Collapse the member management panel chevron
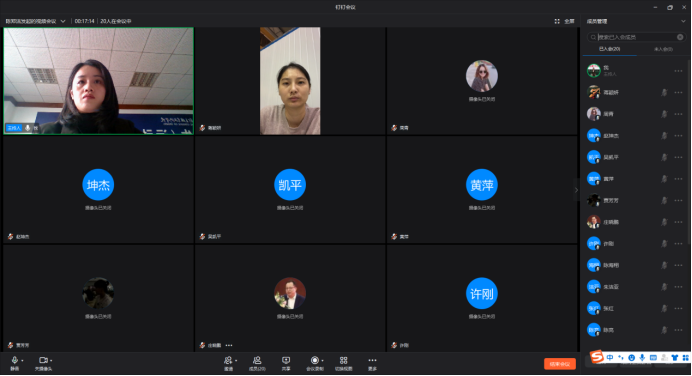The height and width of the screenshot is (376, 692). point(683,21)
